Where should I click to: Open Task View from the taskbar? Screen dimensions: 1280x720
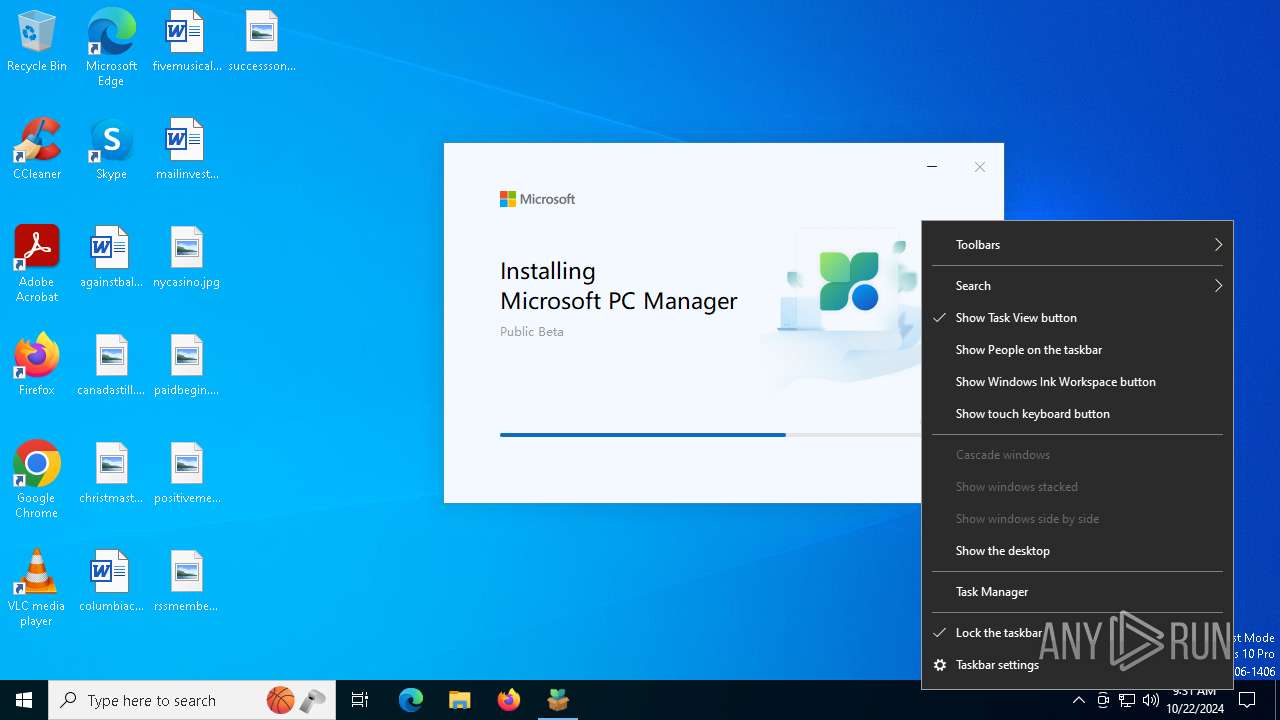(360, 700)
